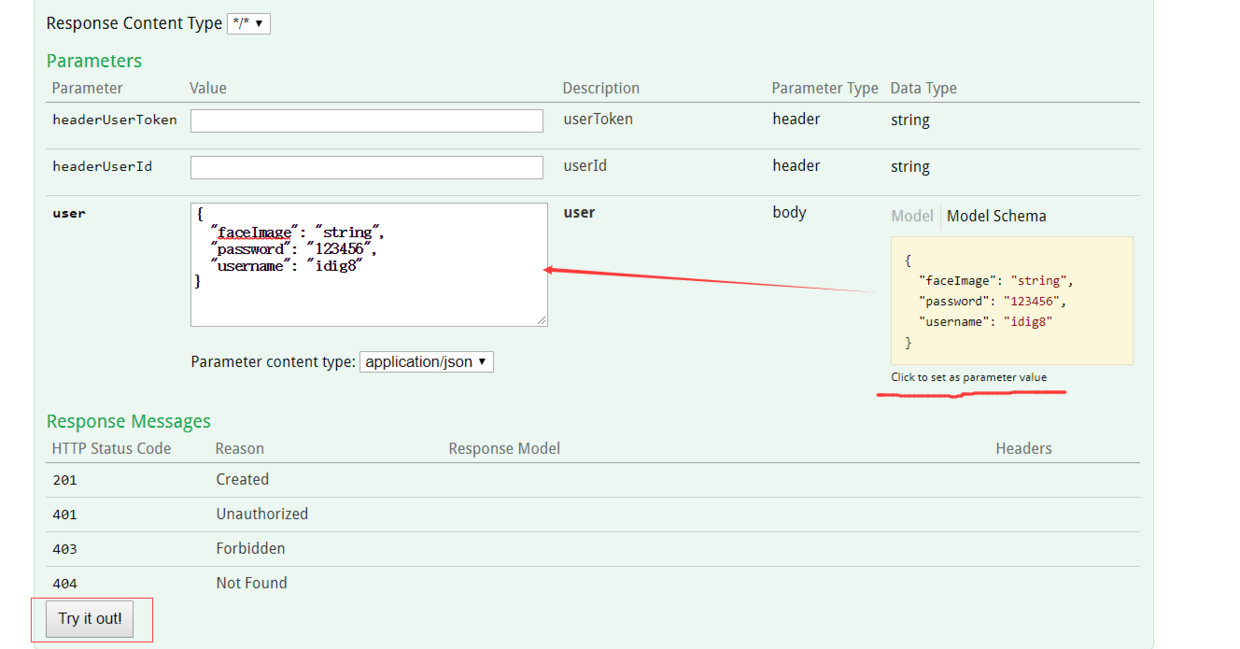
Task: Open the Response Content Type dropdown
Action: (249, 23)
